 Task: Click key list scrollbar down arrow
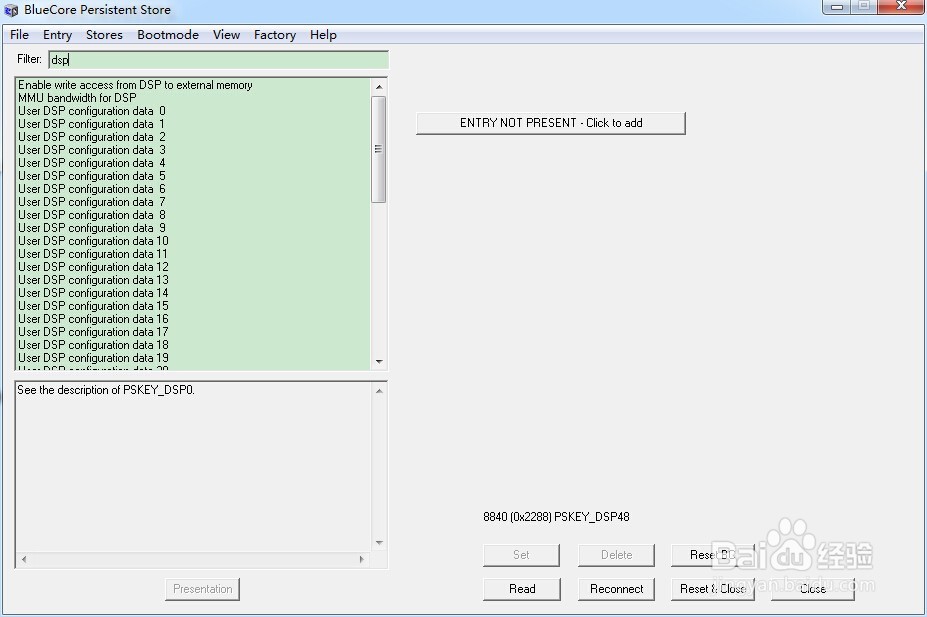(379, 361)
